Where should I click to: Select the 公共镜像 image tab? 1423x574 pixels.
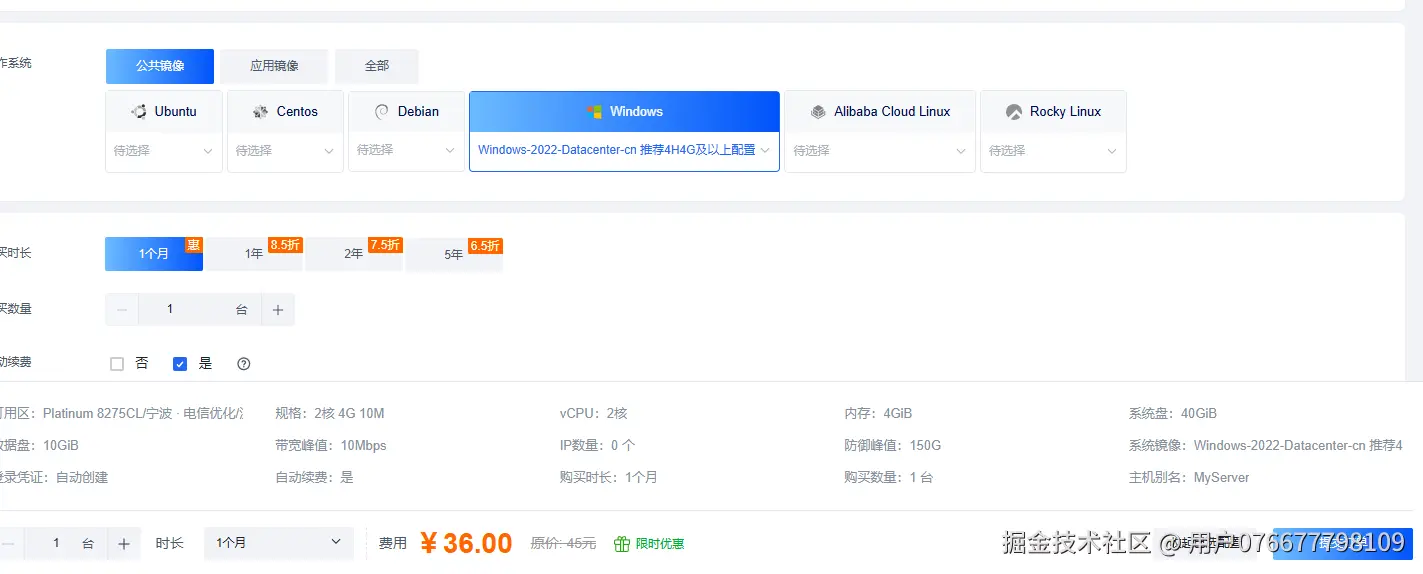160,66
